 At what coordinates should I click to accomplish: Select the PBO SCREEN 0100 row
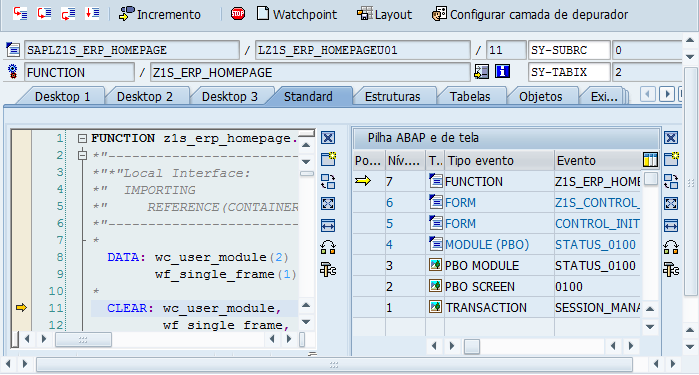tap(497, 286)
